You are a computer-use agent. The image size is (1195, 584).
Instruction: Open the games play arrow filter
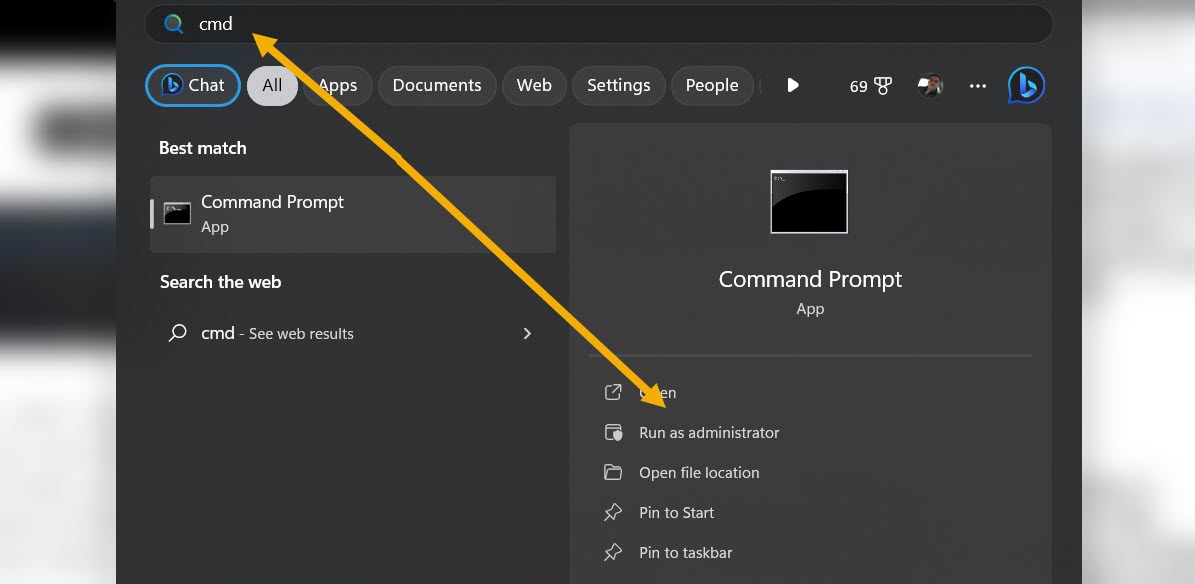[x=792, y=86]
